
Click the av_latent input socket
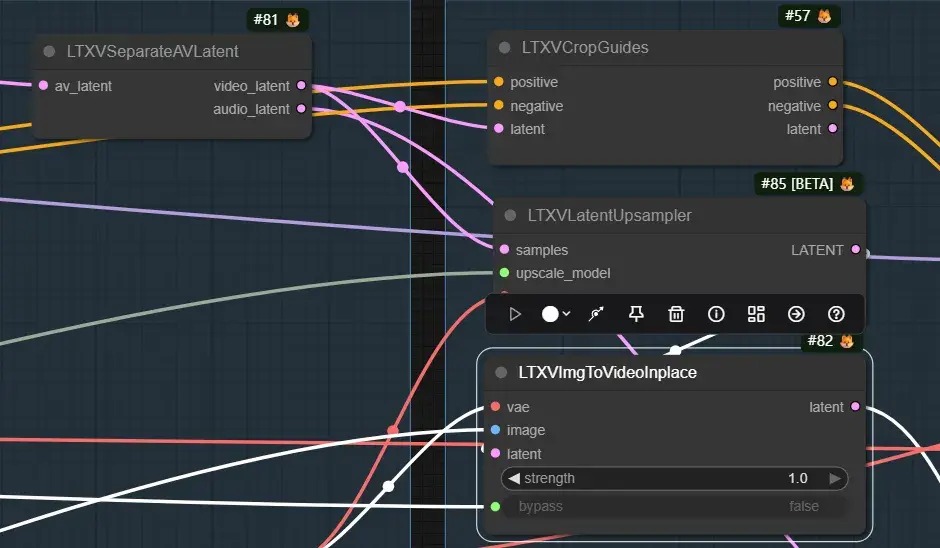[43, 86]
